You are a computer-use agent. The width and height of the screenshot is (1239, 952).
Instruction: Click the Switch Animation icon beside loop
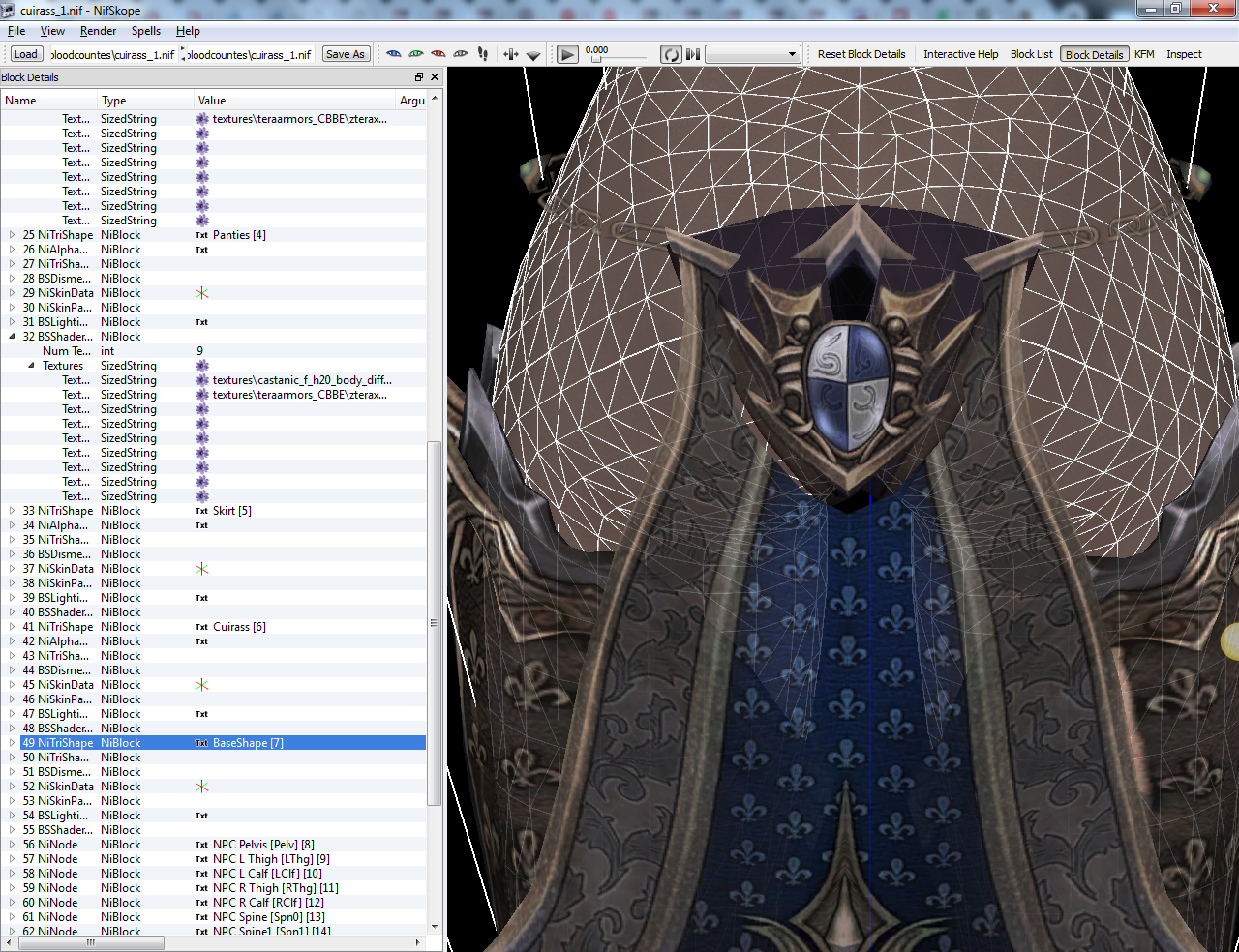click(x=693, y=54)
